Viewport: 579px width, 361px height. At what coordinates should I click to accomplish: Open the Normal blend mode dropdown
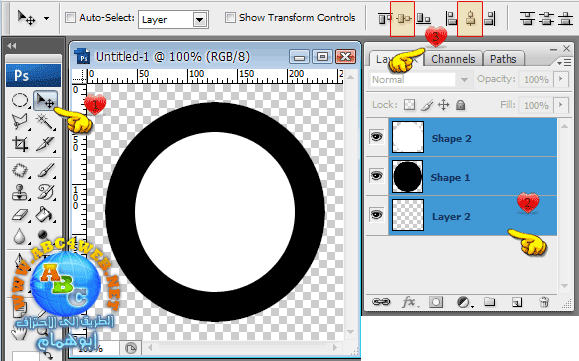pos(420,79)
